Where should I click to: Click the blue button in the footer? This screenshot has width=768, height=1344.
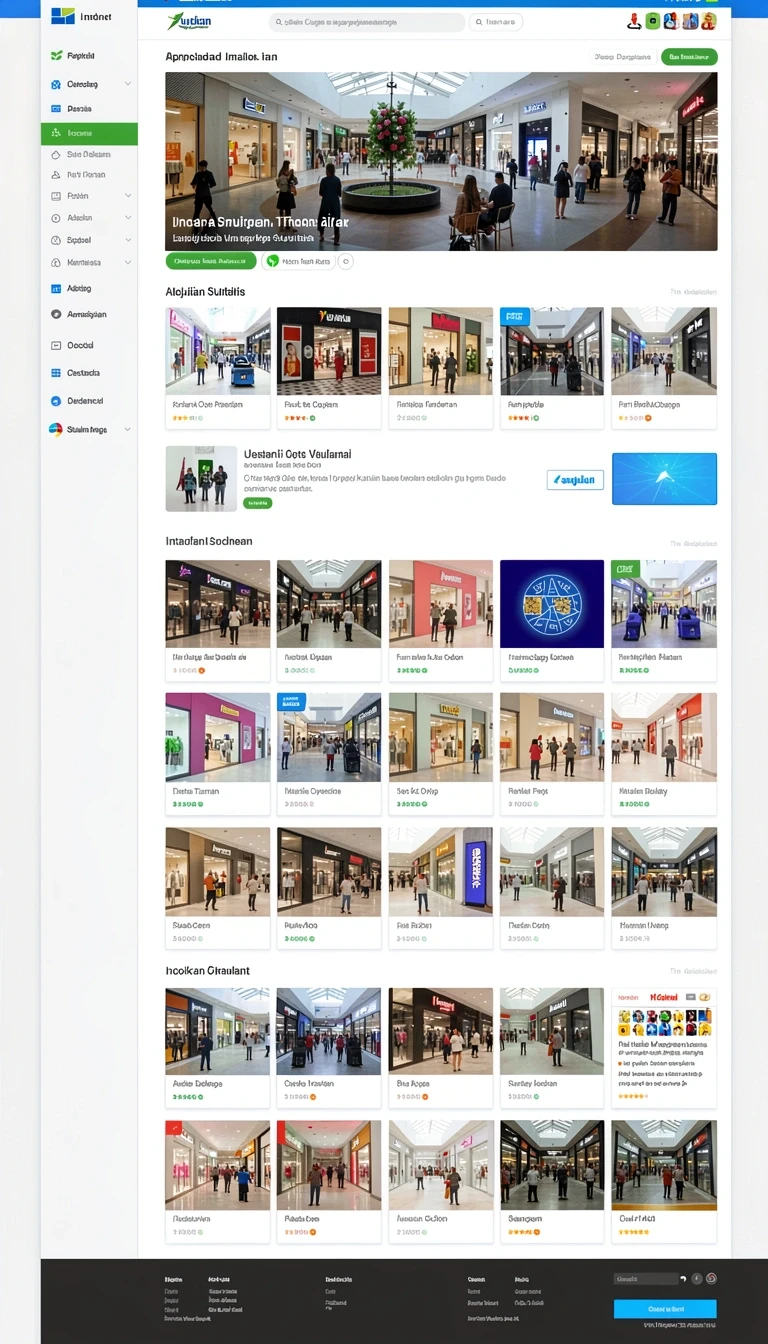click(665, 1309)
